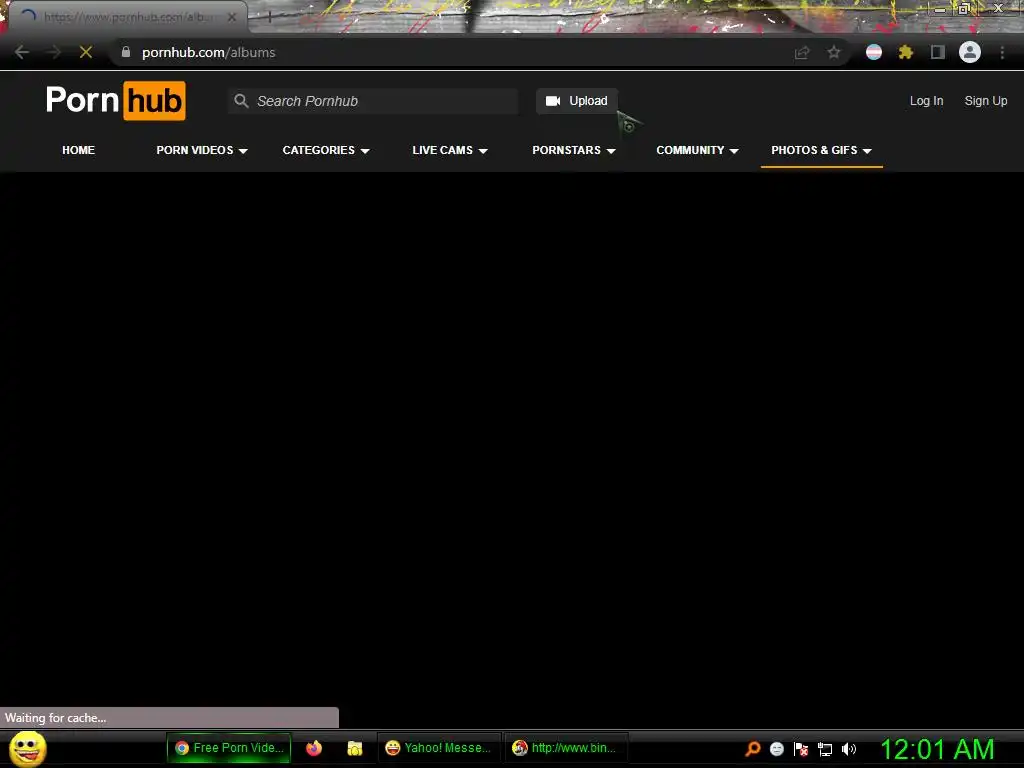Viewport: 1024px width, 768px height.
Task: Open a new tab with the plus button
Action: click(269, 17)
